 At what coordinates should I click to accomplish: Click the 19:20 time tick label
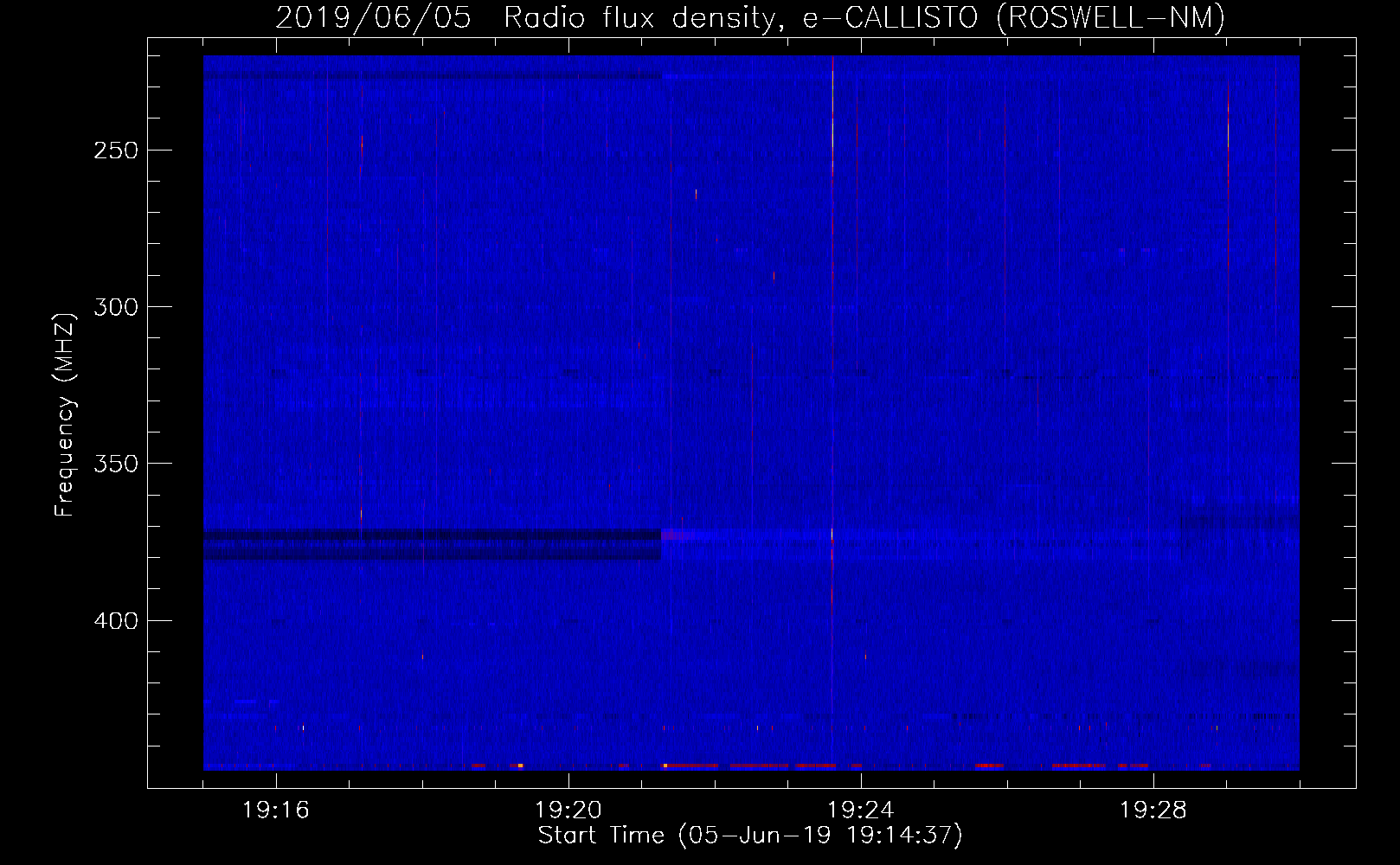[568, 811]
